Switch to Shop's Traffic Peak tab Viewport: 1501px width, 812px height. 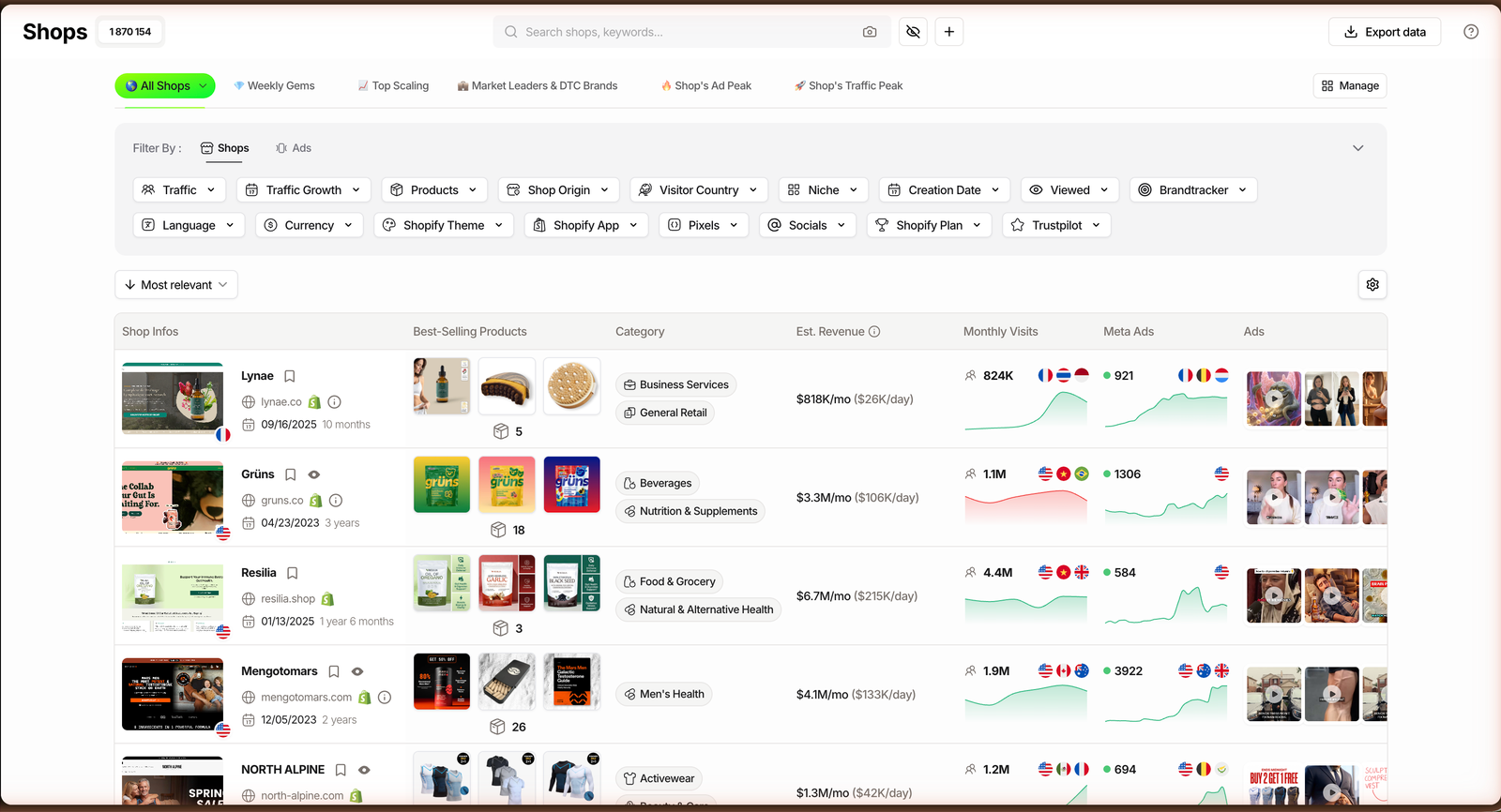pyautogui.click(x=848, y=86)
